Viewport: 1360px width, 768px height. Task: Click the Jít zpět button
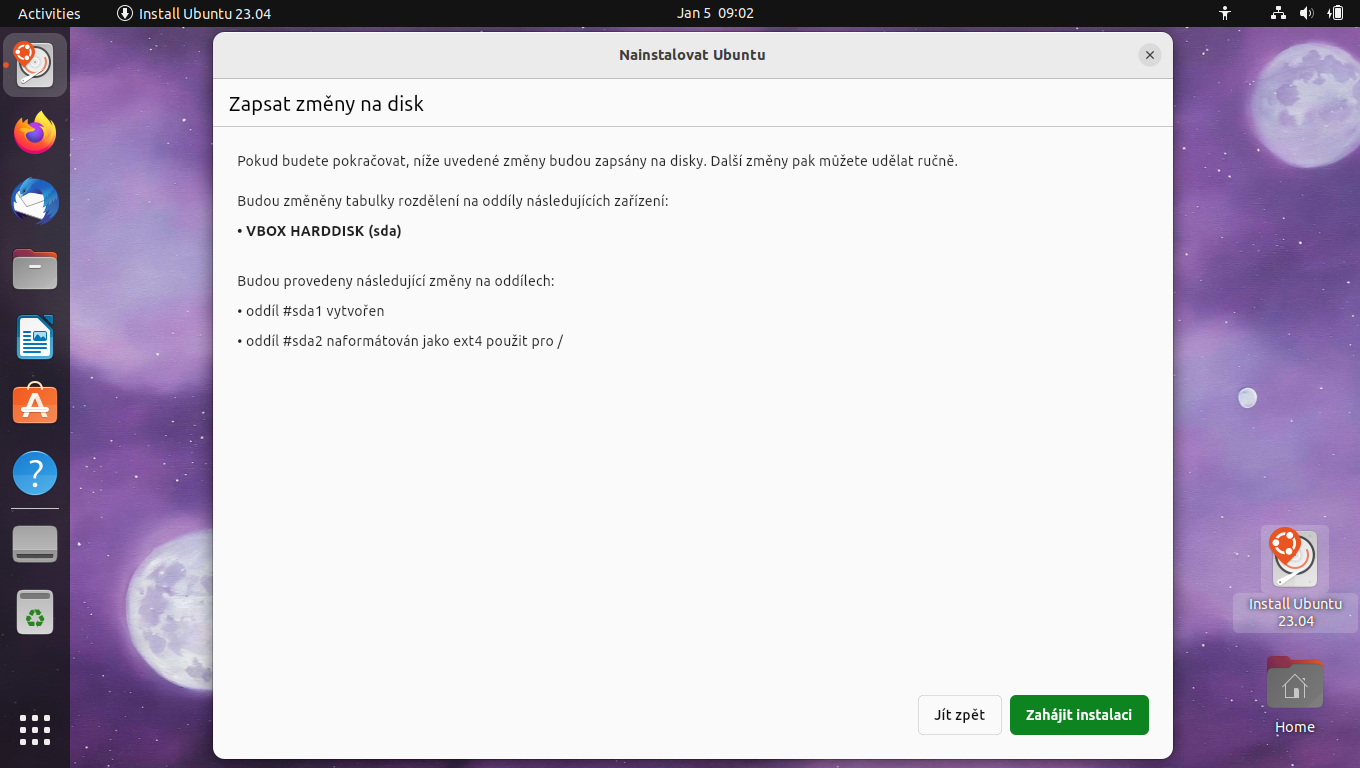960,715
